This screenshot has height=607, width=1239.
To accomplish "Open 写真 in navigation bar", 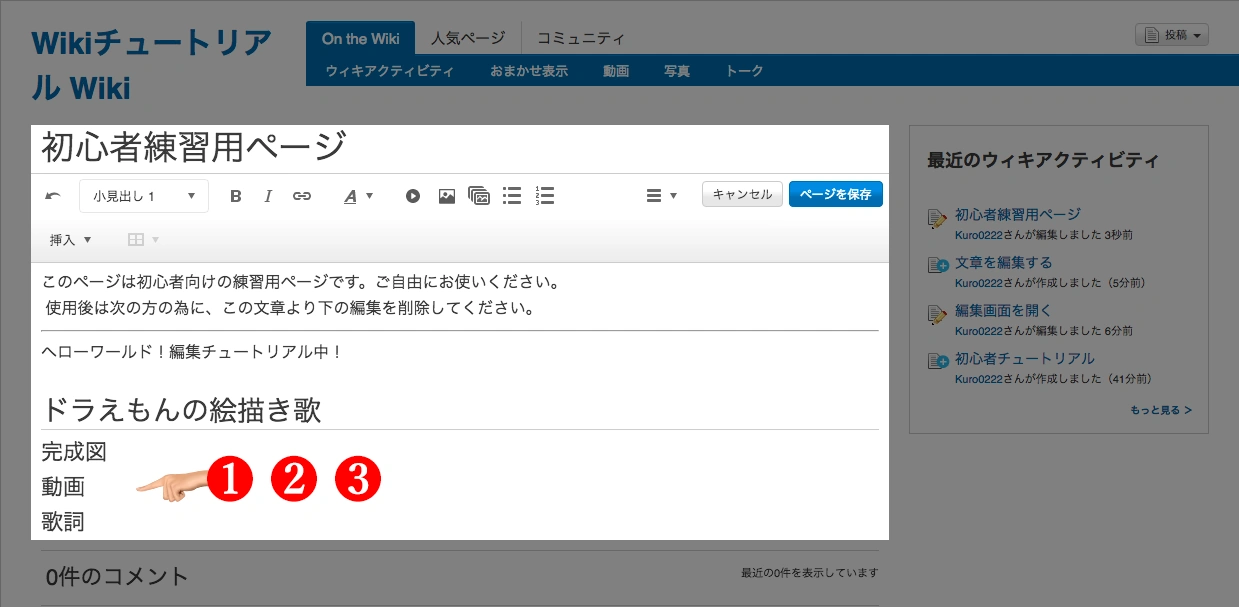I will pos(677,71).
